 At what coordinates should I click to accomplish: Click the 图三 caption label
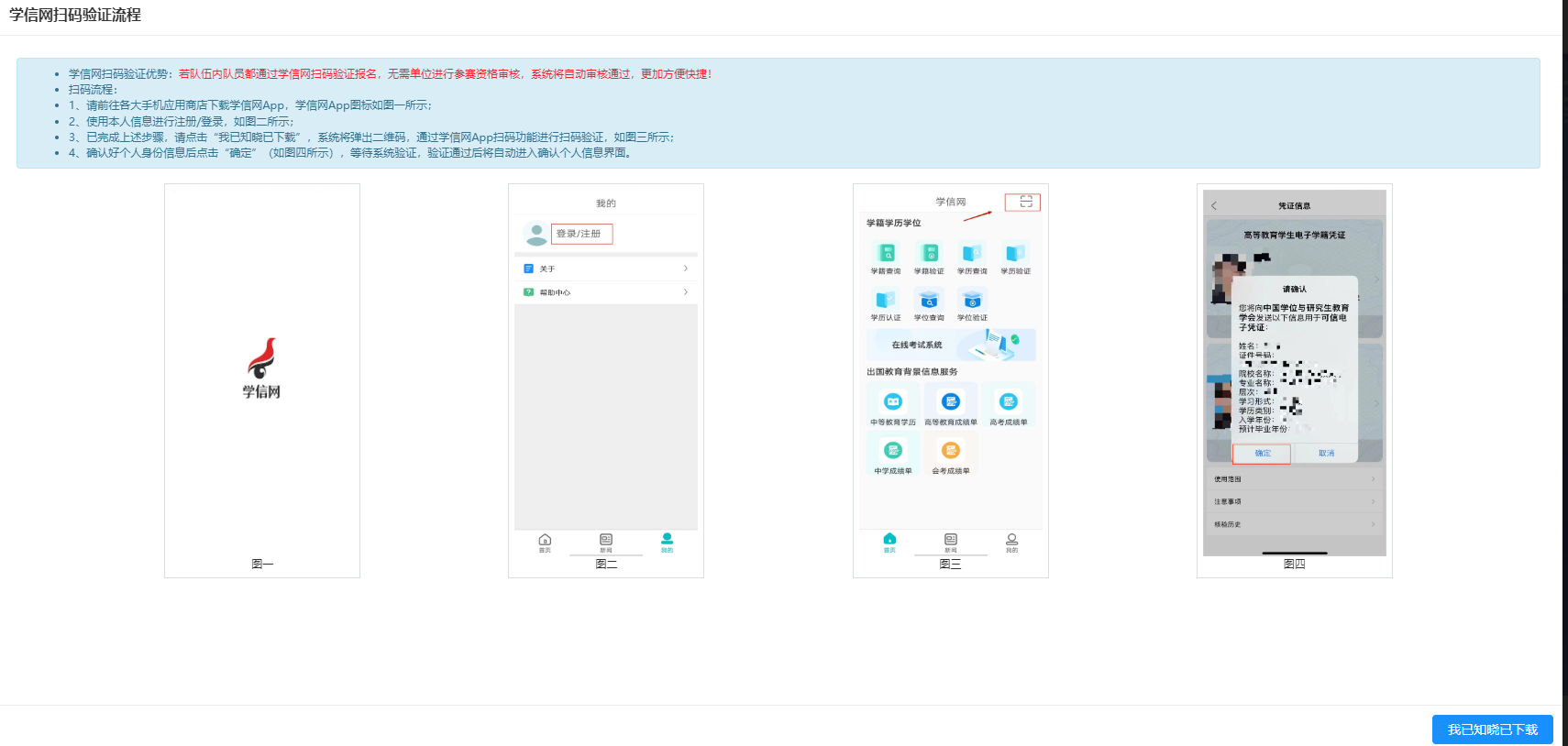[951, 564]
